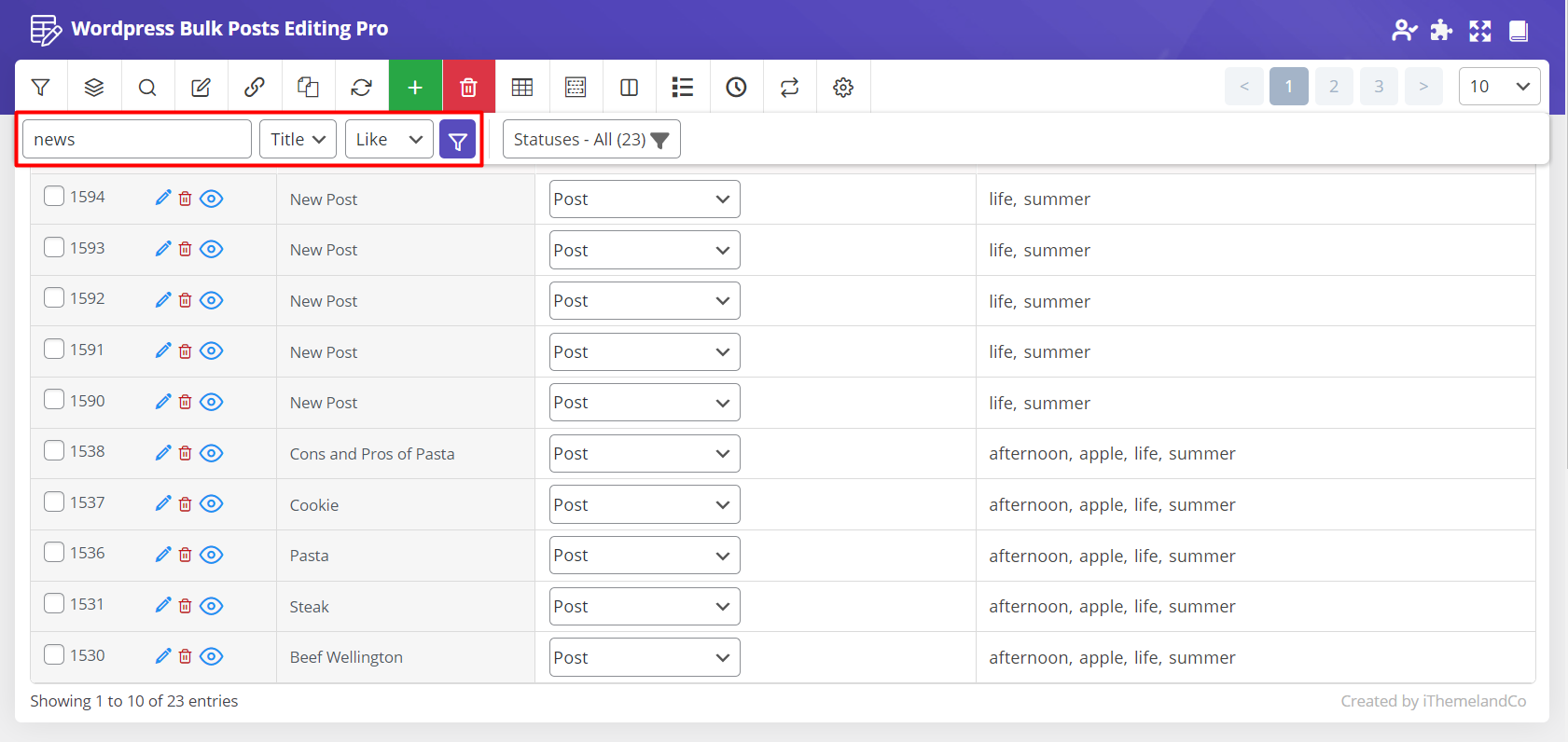Open the list view icon
Viewport: 1568px width, 742px height.
[x=683, y=87]
